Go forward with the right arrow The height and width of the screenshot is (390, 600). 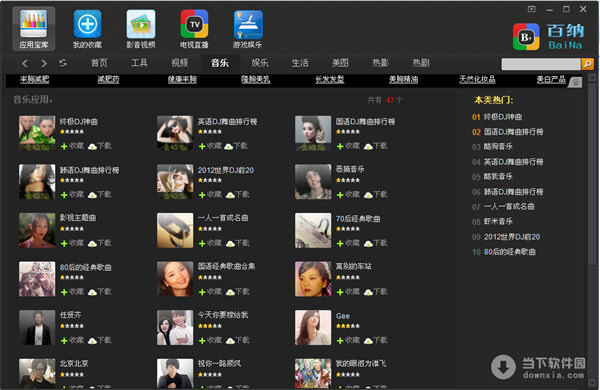click(44, 63)
